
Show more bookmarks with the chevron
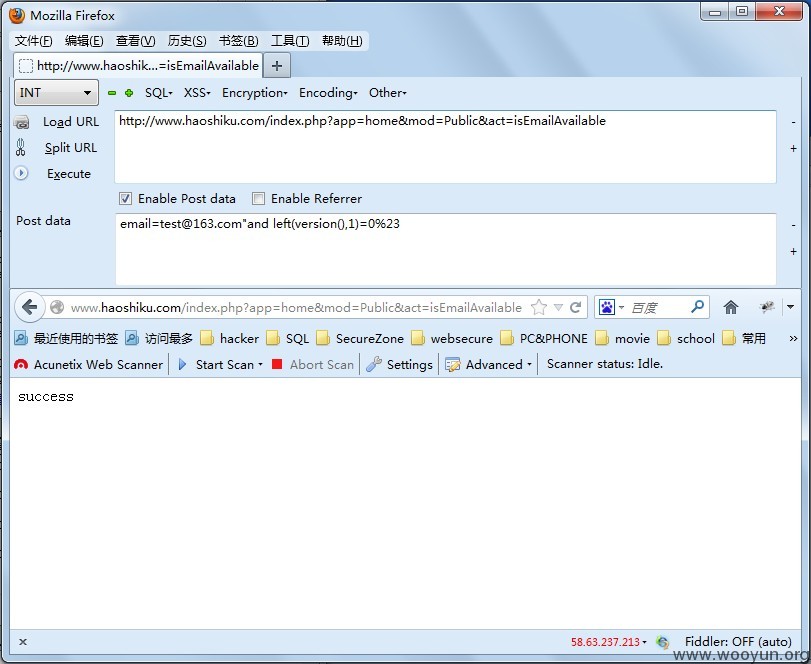pyautogui.click(x=793, y=338)
